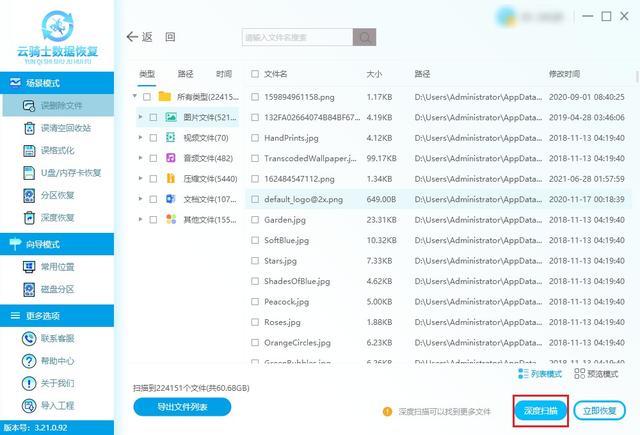Expand the 视频文件 tree node

(140, 137)
